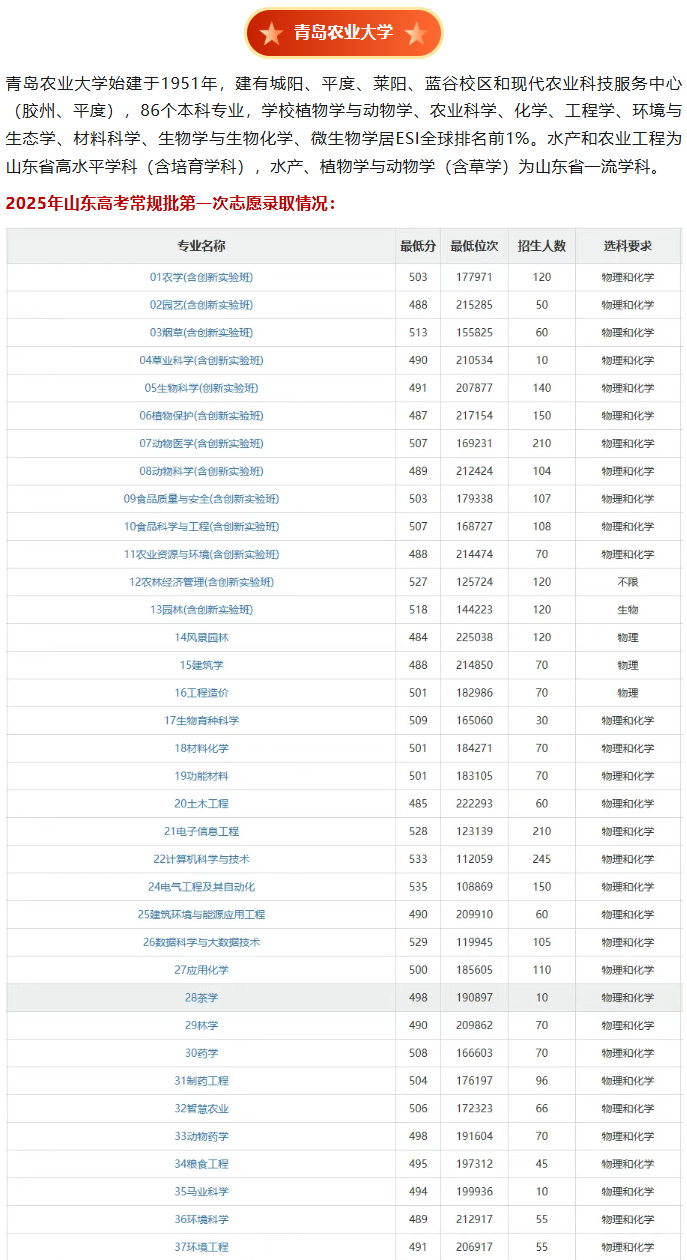
Task: Click the minimum rank value 112059
Action: click(x=474, y=859)
